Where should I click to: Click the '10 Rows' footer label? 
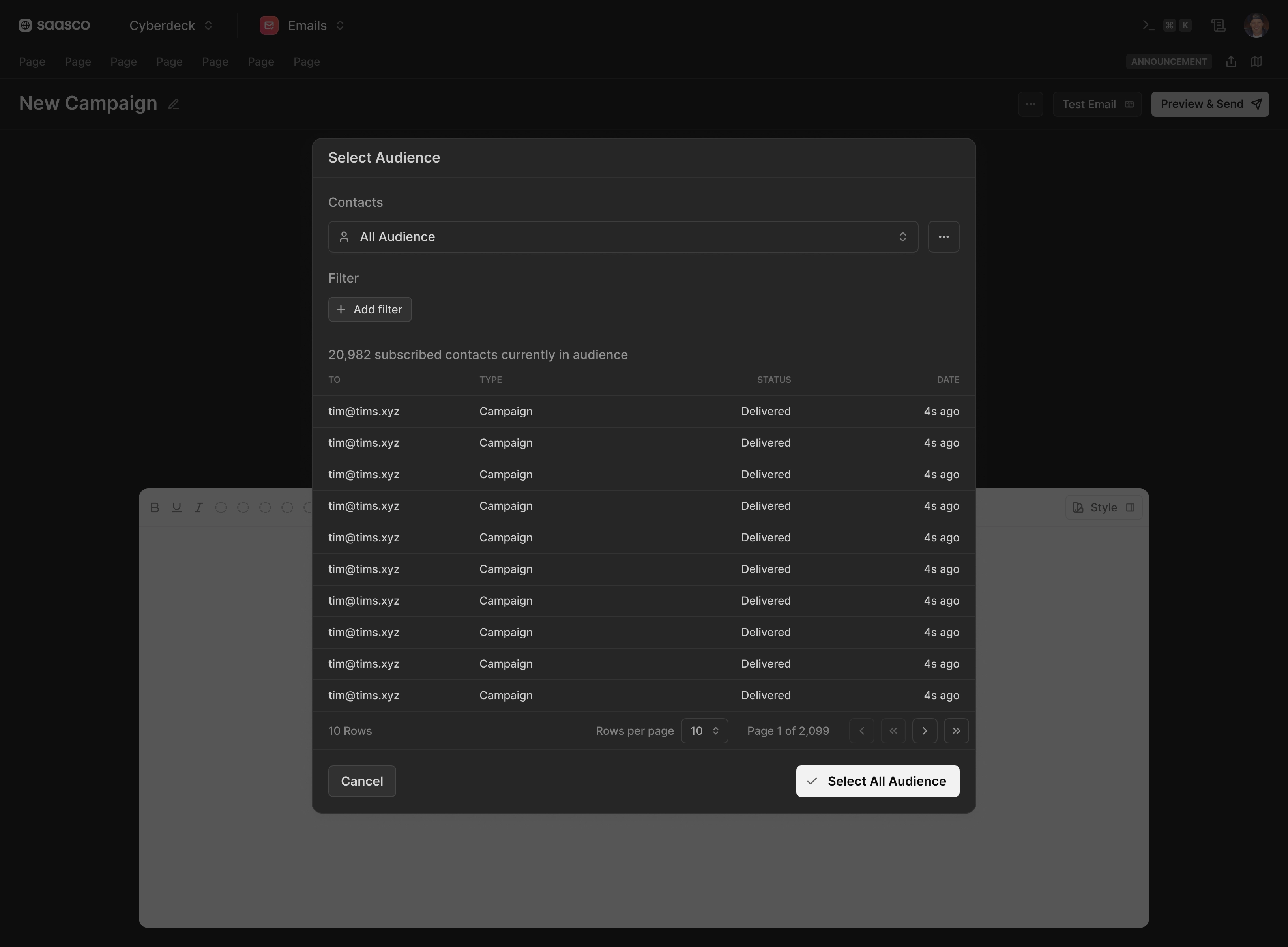click(x=350, y=731)
